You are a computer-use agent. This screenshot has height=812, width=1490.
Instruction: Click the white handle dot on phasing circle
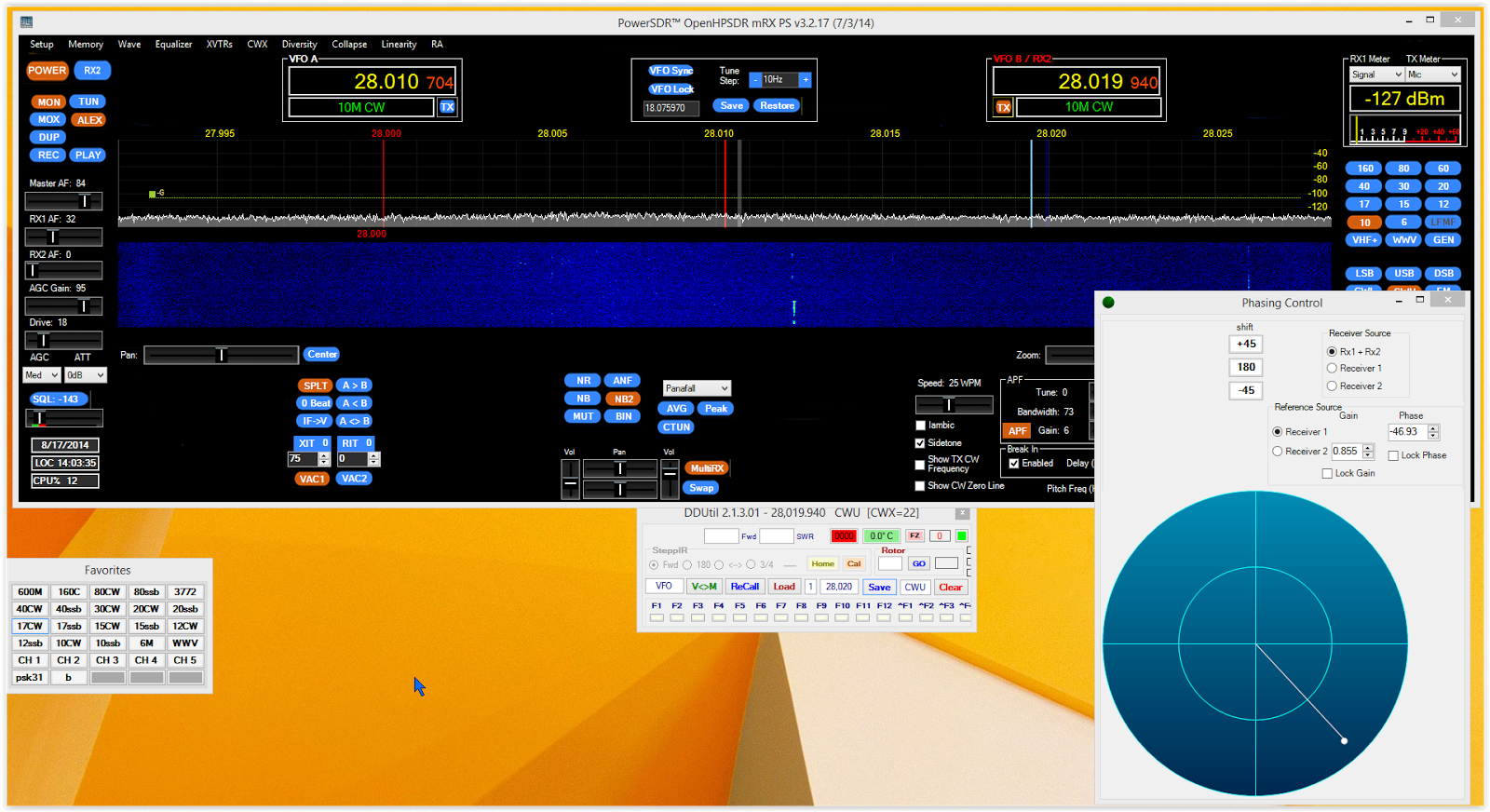point(1344,741)
